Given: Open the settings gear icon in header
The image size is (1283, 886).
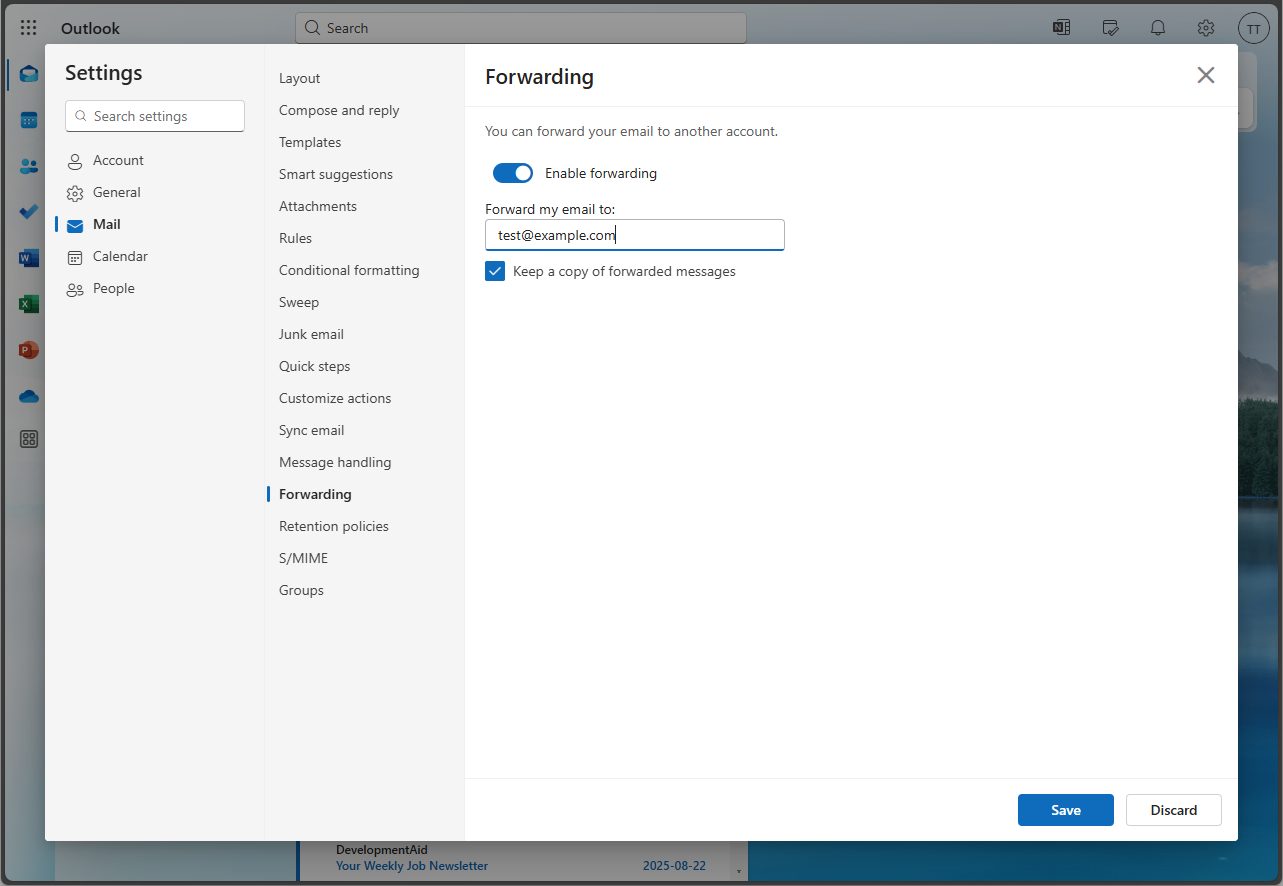Looking at the screenshot, I should click(x=1206, y=28).
